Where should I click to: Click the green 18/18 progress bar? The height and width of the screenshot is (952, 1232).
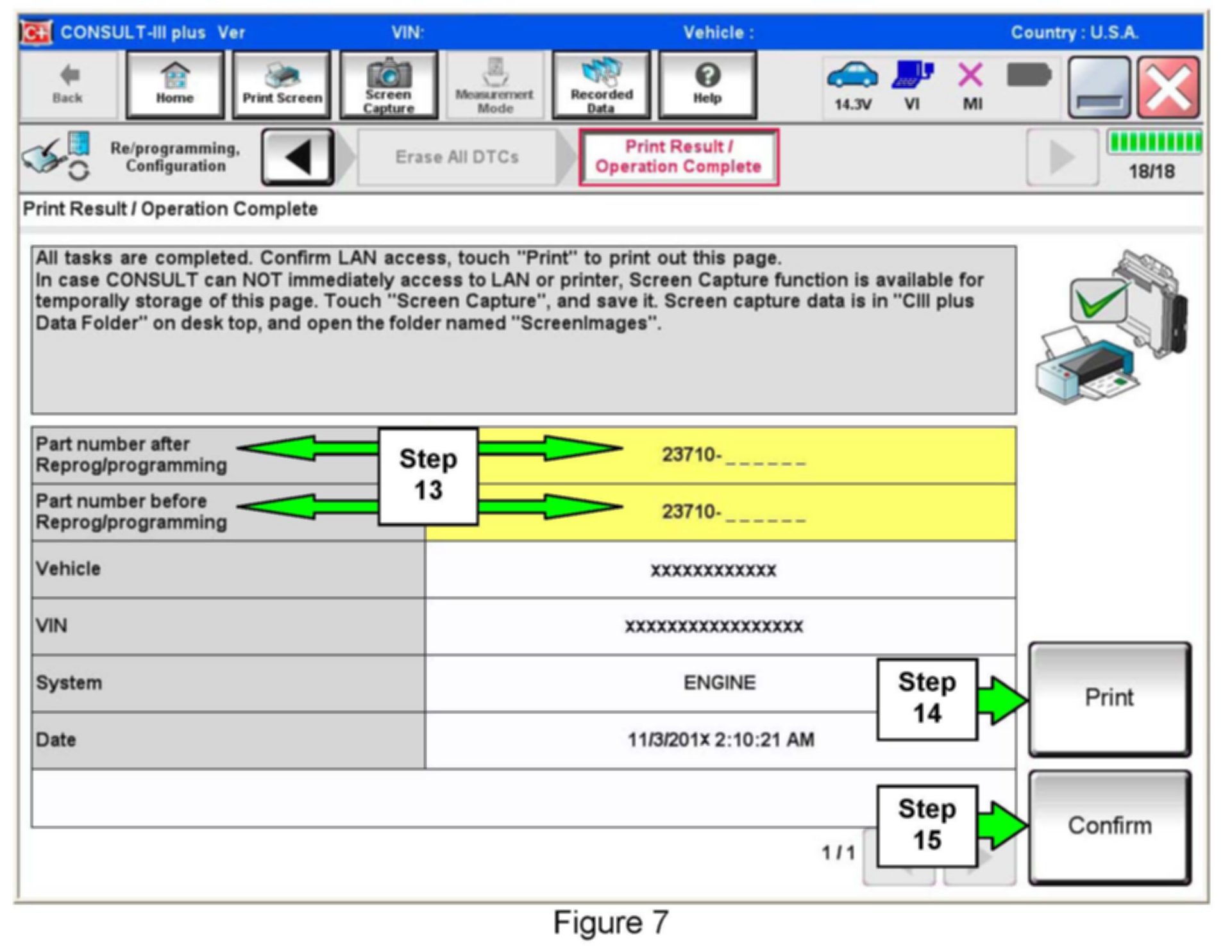(x=1154, y=142)
